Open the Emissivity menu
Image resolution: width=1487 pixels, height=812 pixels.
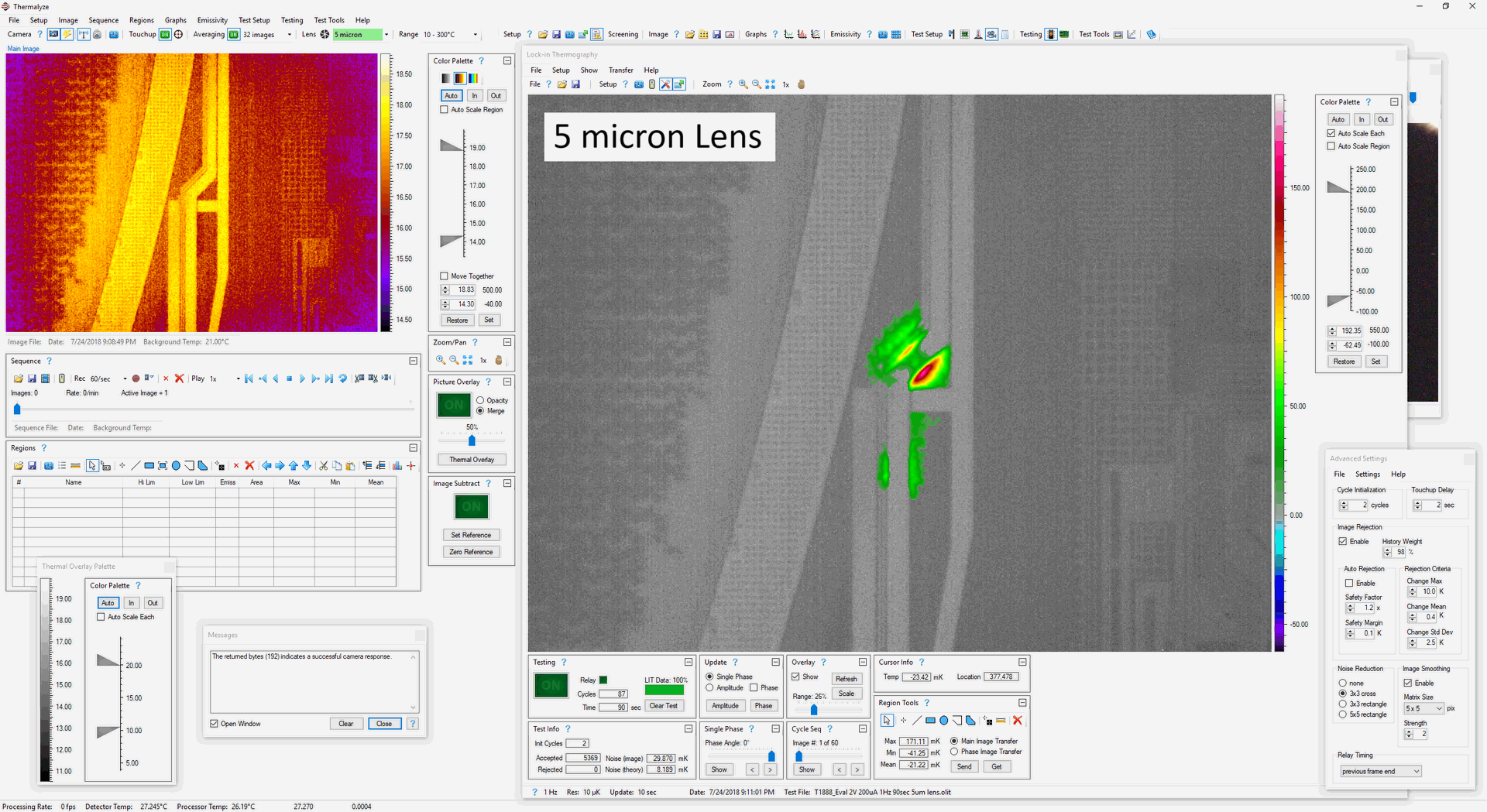[x=211, y=20]
